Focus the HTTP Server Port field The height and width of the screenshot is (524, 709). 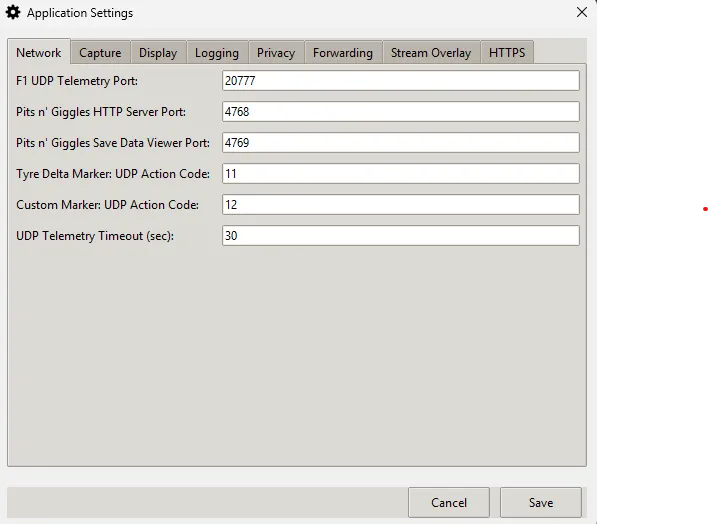400,112
